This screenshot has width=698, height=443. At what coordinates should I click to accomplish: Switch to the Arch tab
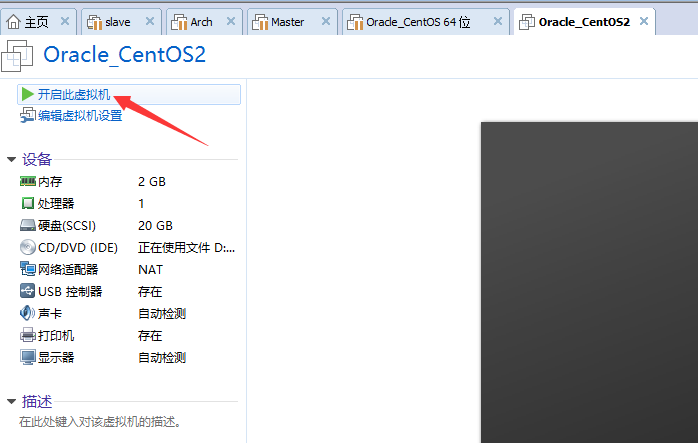[x=204, y=21]
